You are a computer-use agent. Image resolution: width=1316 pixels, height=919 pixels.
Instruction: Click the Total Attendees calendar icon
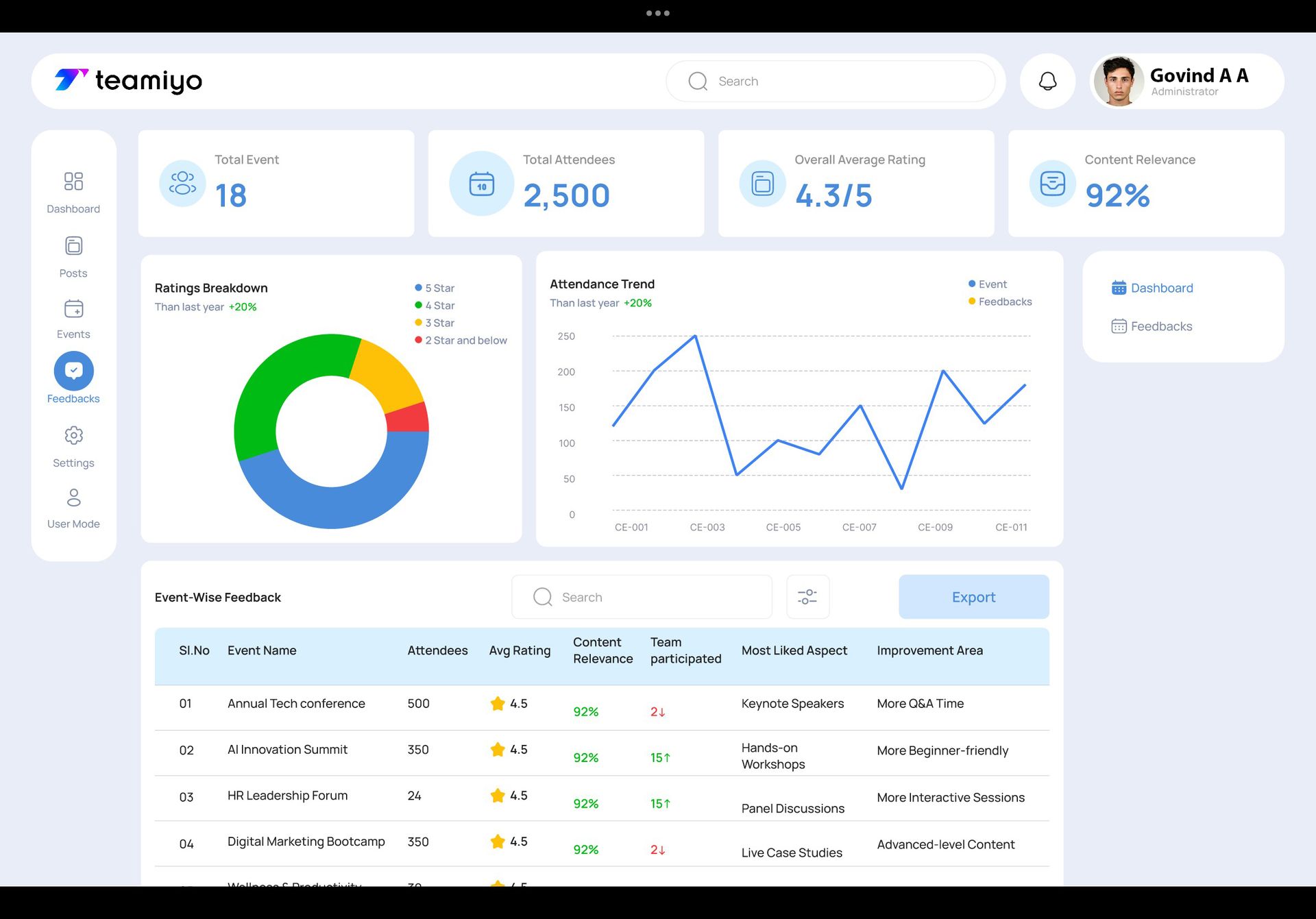(x=481, y=184)
